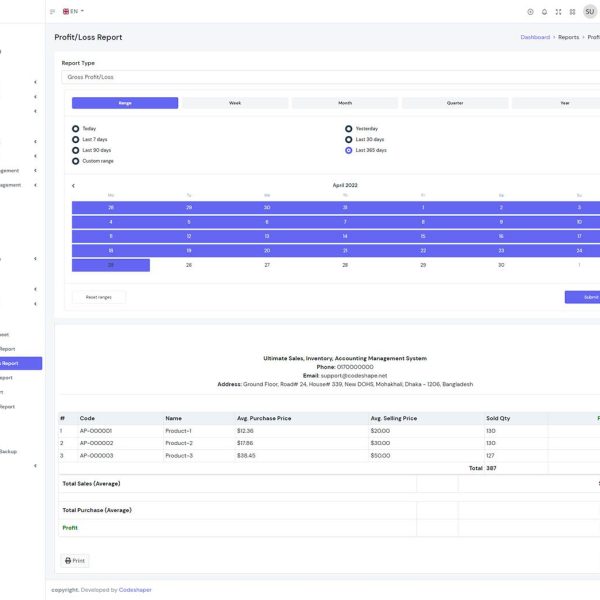The height and width of the screenshot is (600, 600).
Task: Select the Last 7 days radio option
Action: [x=76, y=140]
